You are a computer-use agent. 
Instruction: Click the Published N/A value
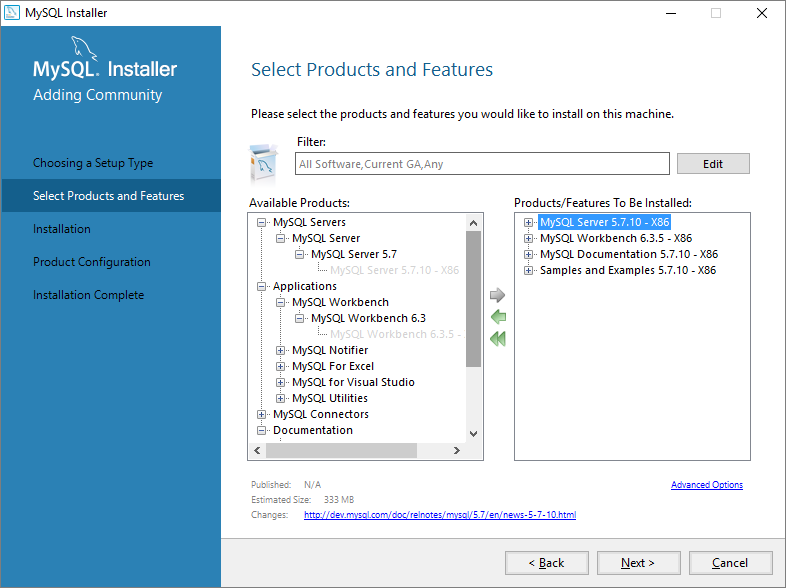312,485
